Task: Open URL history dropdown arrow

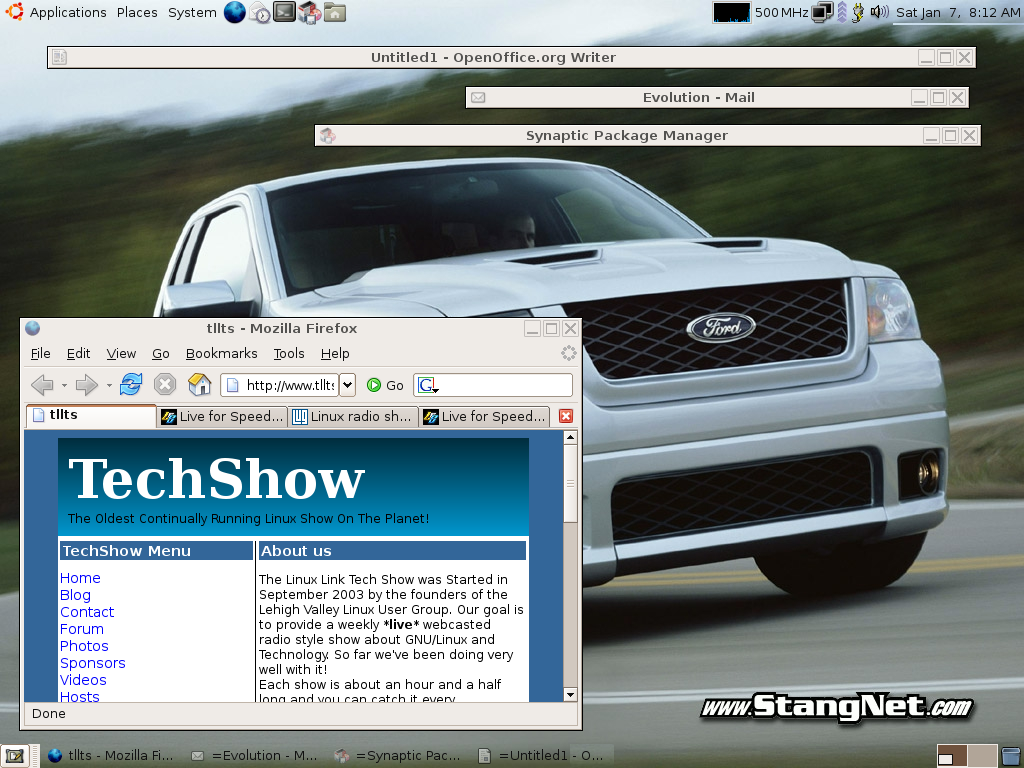Action: click(x=347, y=385)
